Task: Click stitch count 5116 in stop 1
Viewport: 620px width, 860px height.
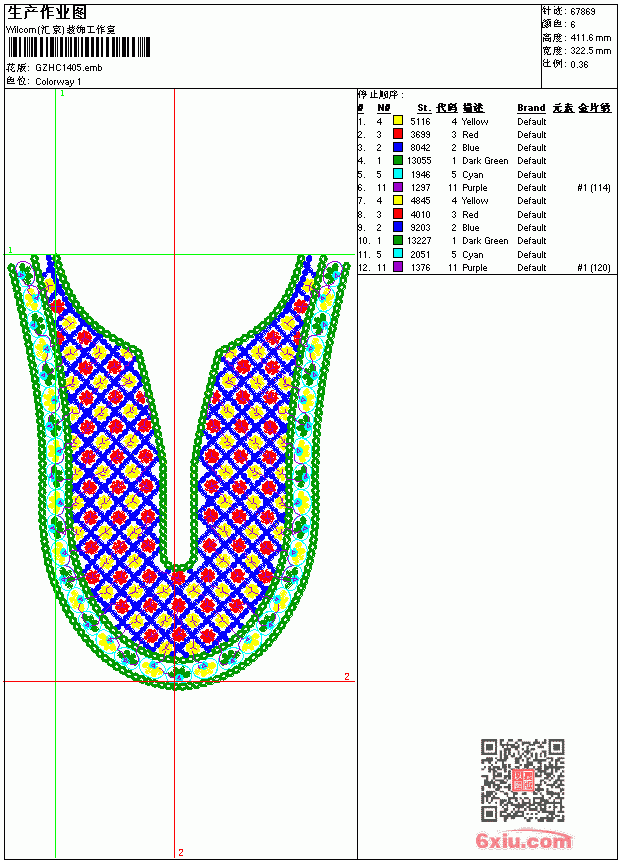Action: click(420, 122)
